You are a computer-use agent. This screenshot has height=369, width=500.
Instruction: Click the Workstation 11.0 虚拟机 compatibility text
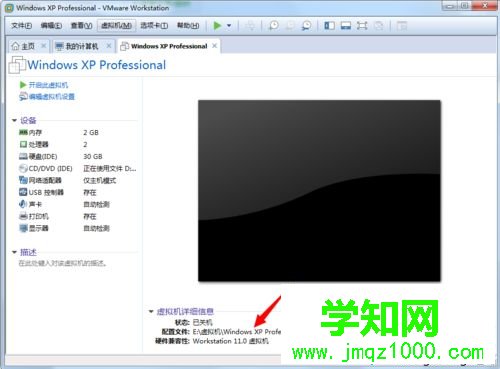tap(230, 341)
